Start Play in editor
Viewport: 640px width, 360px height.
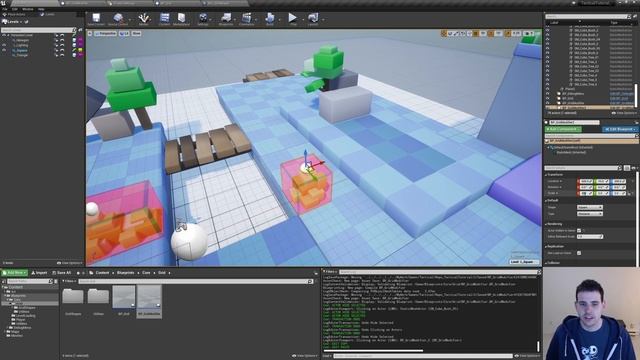[293, 18]
